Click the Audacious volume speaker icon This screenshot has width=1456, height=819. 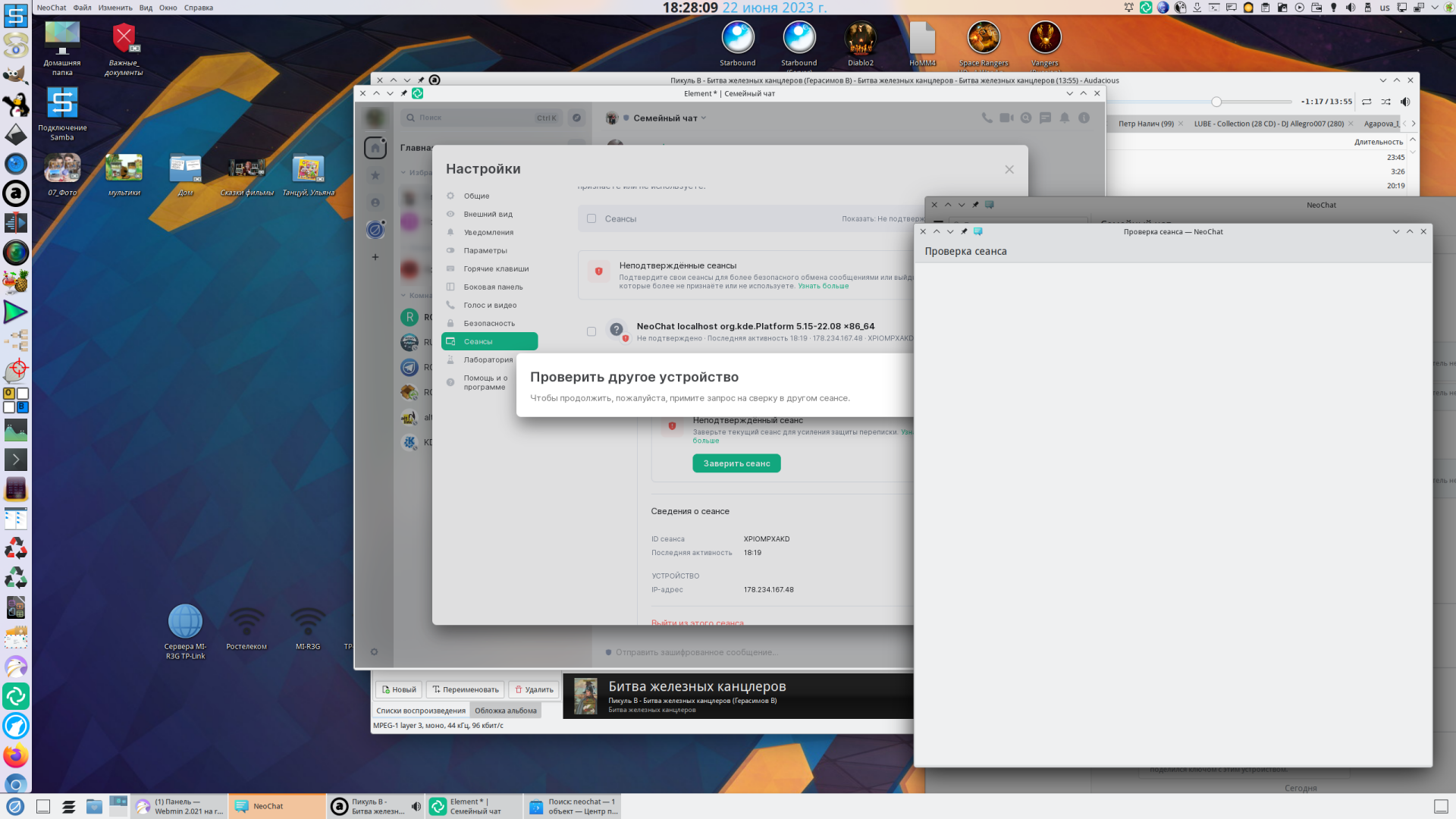[x=1405, y=102]
